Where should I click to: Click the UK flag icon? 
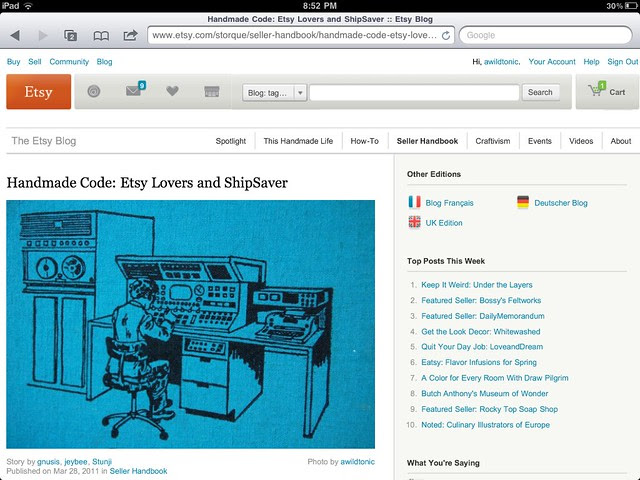point(414,222)
